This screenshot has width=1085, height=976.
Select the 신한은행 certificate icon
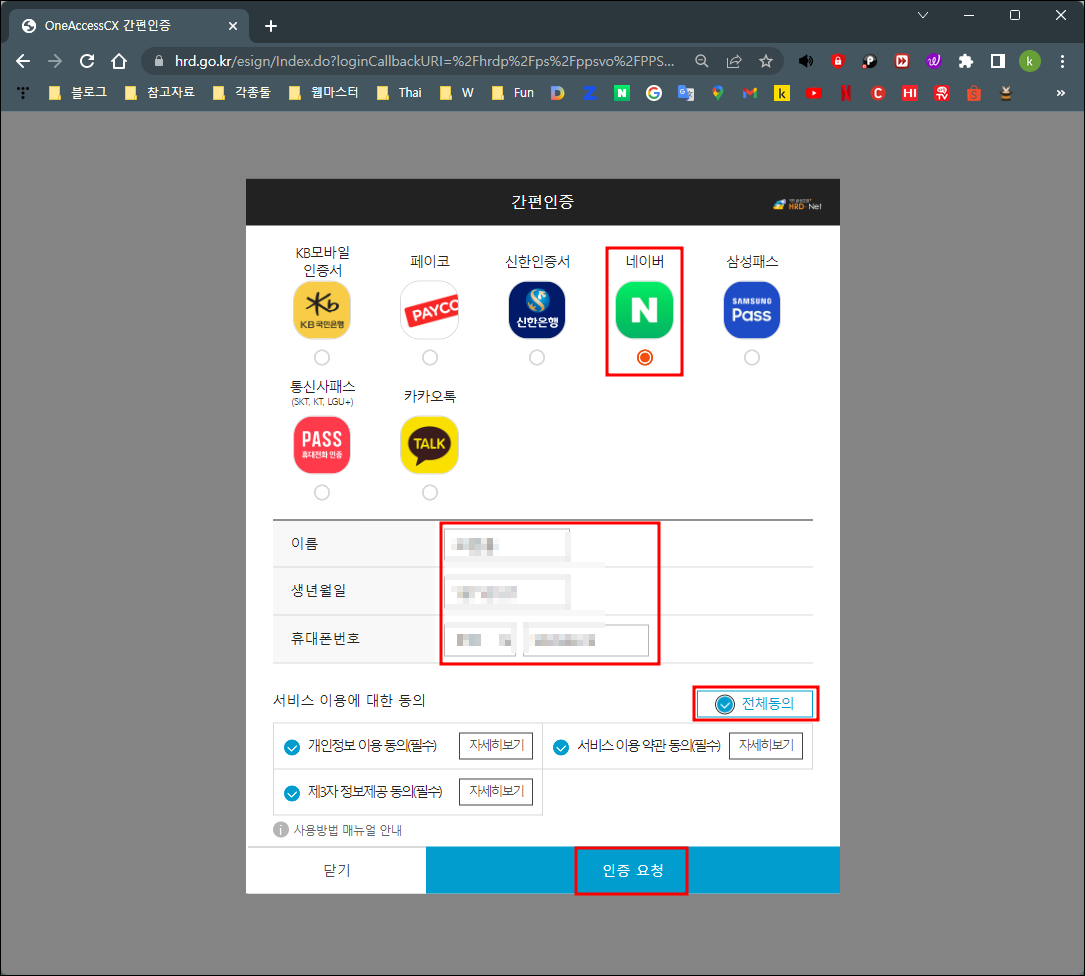[536, 310]
